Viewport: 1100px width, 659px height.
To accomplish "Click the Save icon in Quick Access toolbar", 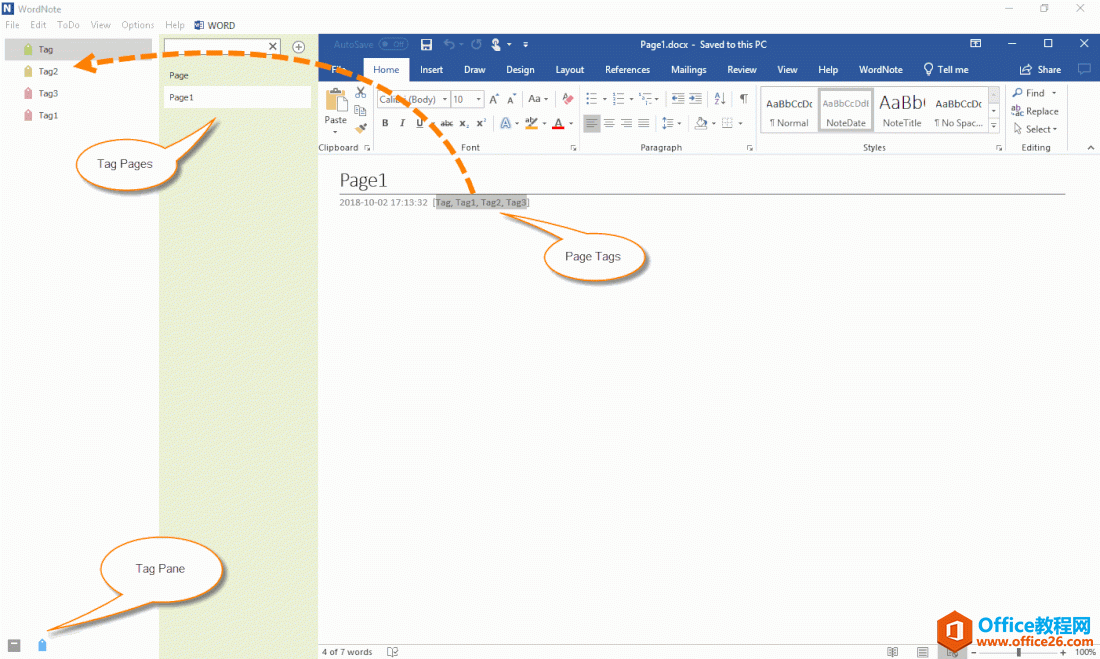I will 427,44.
